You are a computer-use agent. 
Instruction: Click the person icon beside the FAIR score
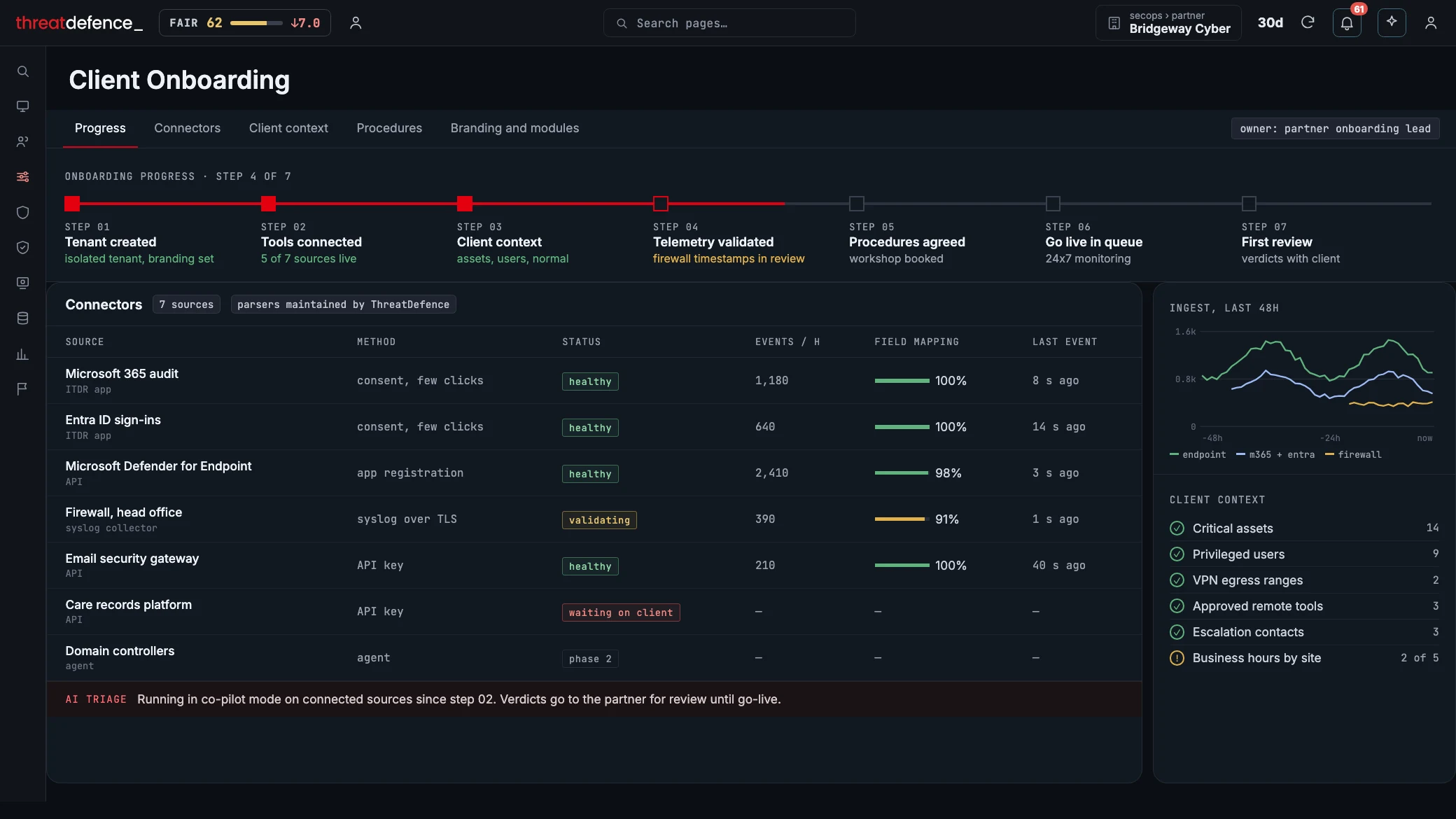356,23
